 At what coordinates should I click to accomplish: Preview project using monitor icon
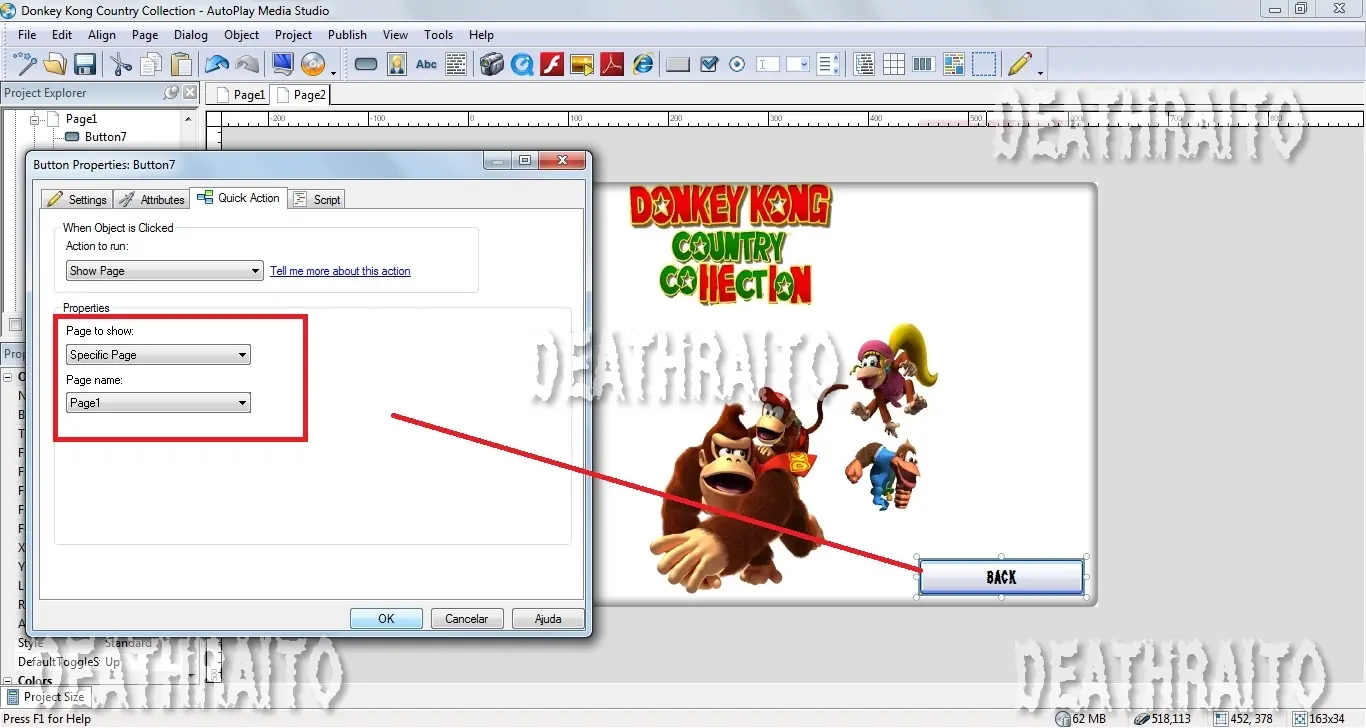283,64
